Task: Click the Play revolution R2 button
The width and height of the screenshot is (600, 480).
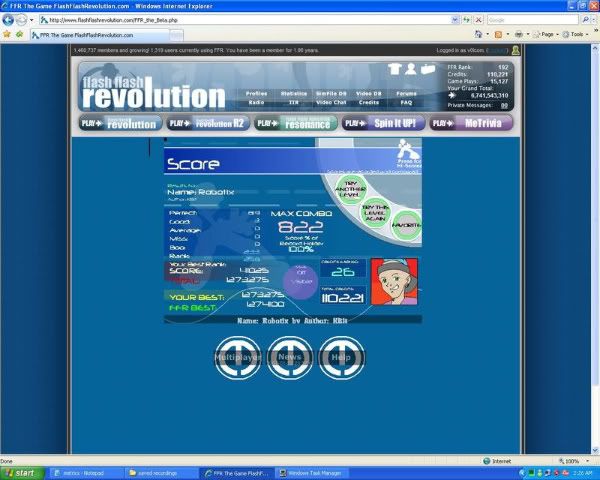Action: click(208, 123)
